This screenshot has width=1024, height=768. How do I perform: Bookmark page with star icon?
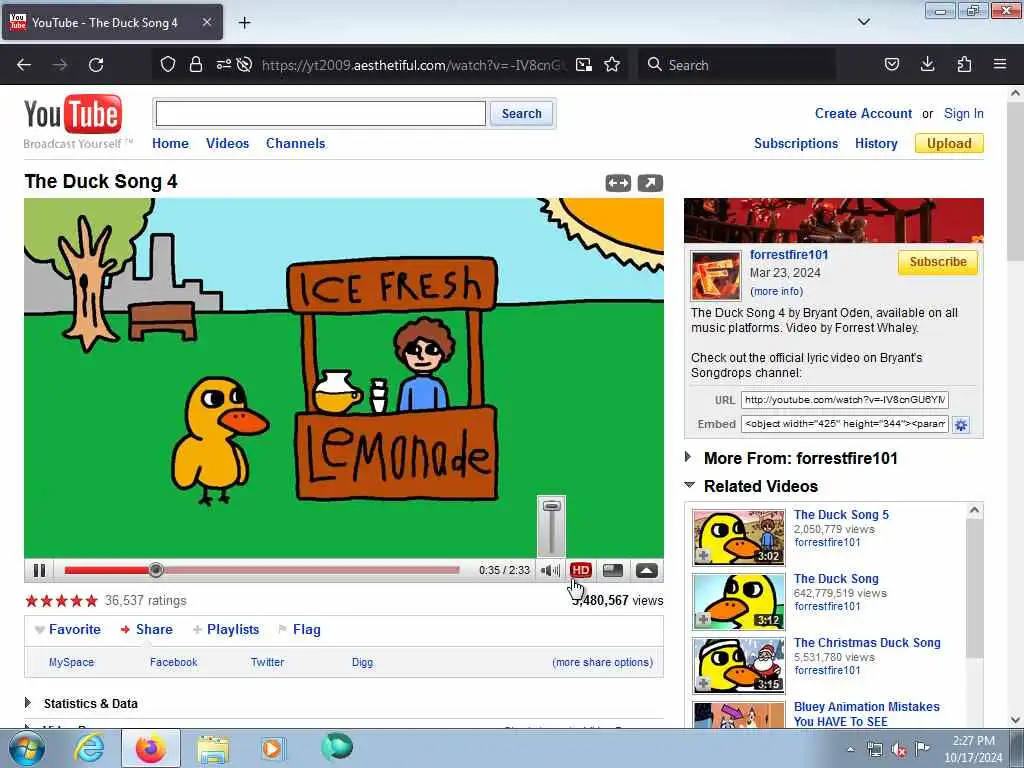point(612,65)
